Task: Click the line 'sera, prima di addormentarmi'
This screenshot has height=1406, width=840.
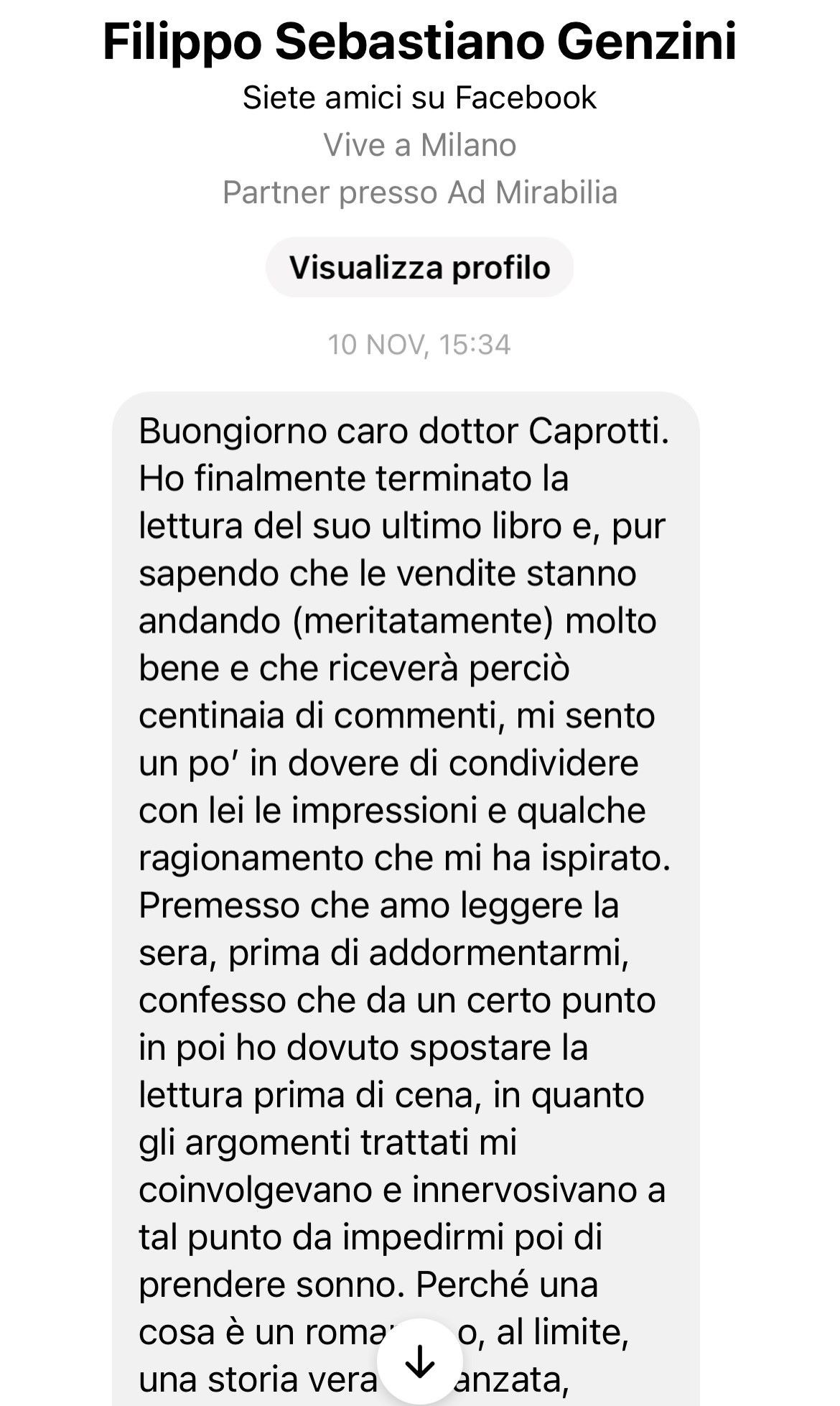Action: pyautogui.click(x=384, y=954)
